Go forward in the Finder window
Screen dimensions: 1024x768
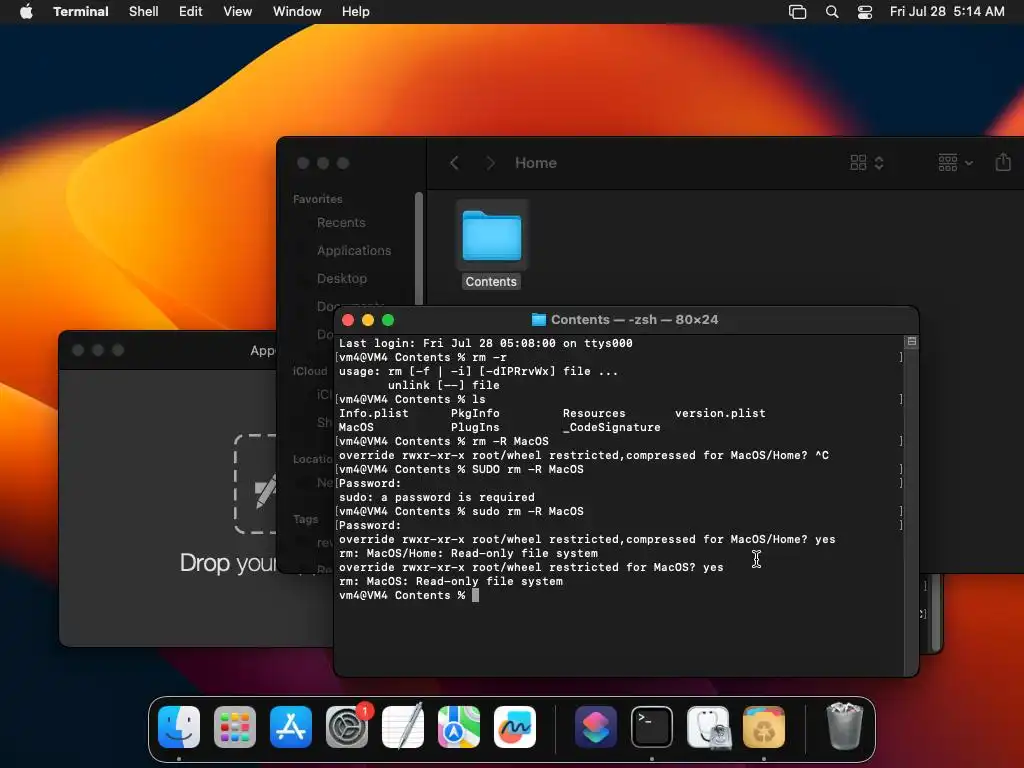(490, 163)
